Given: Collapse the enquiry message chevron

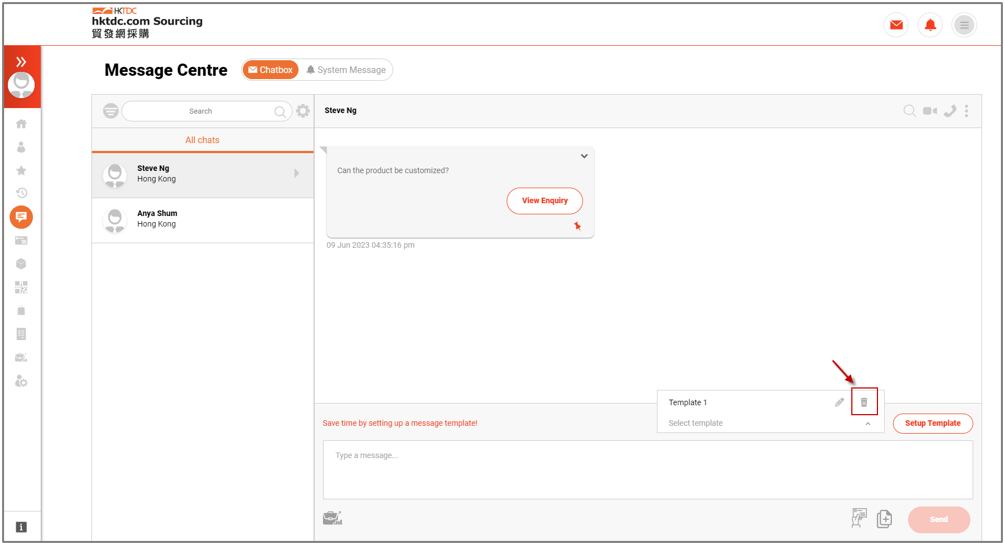Looking at the screenshot, I should point(584,156).
